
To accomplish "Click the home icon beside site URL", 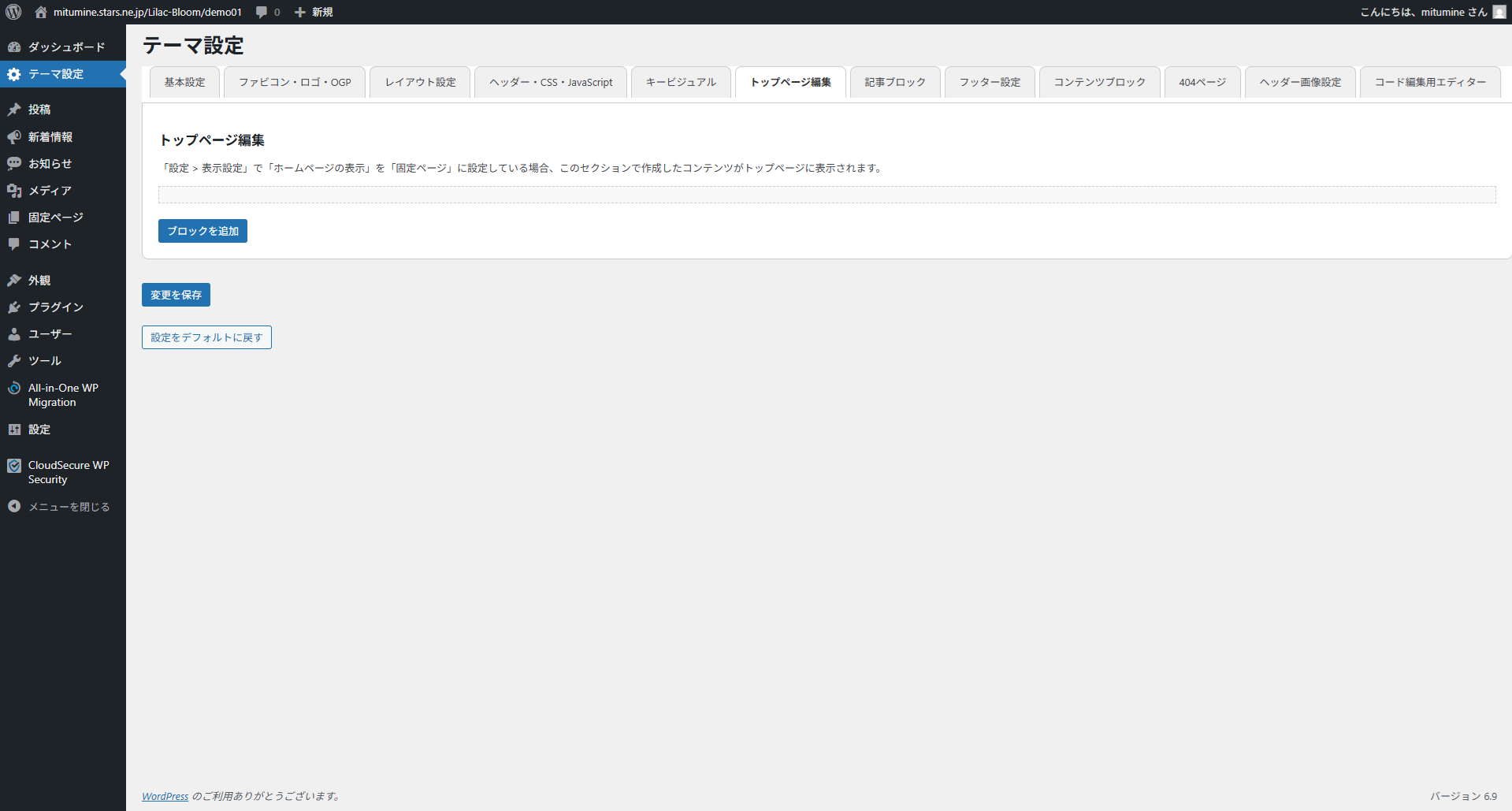I will [41, 12].
